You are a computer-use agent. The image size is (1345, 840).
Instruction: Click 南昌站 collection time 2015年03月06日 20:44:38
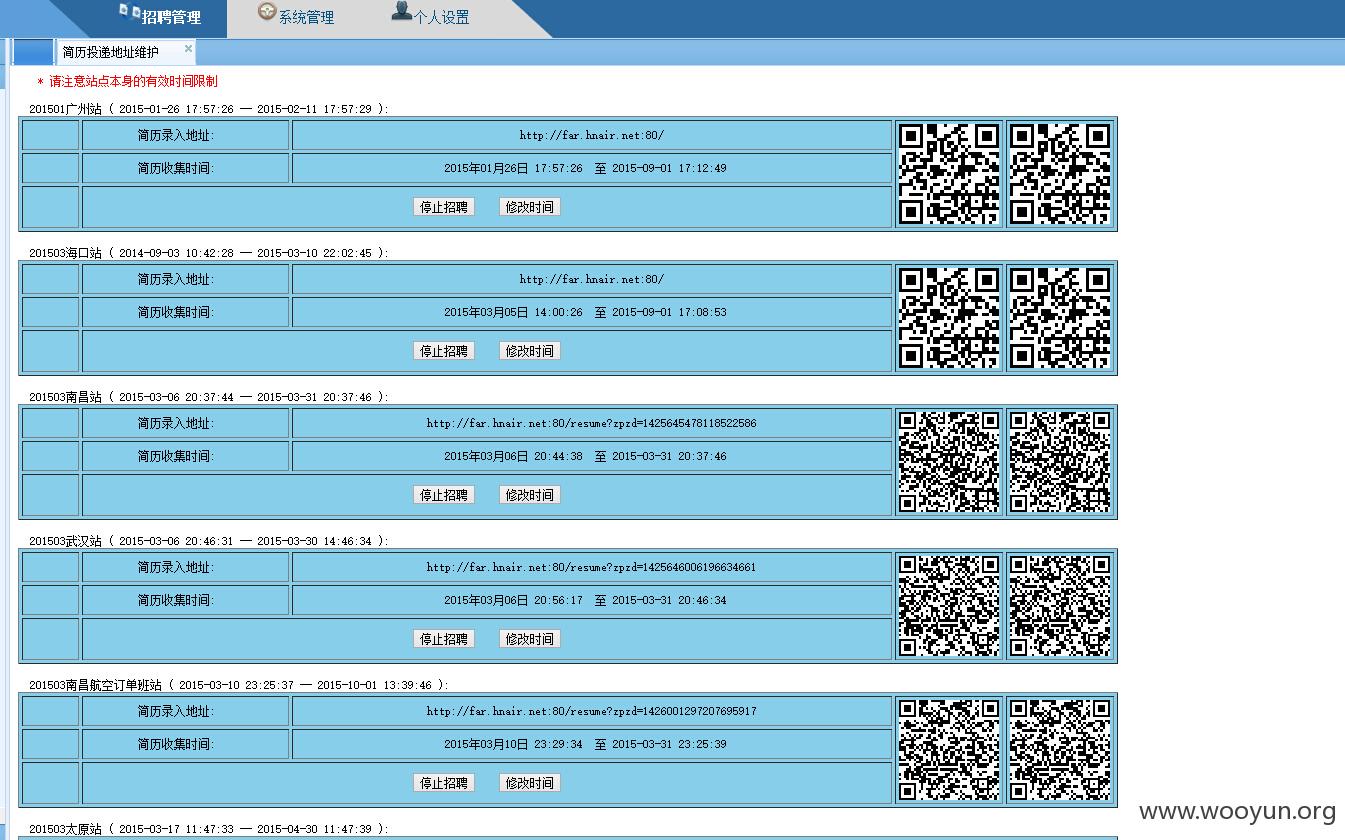513,456
